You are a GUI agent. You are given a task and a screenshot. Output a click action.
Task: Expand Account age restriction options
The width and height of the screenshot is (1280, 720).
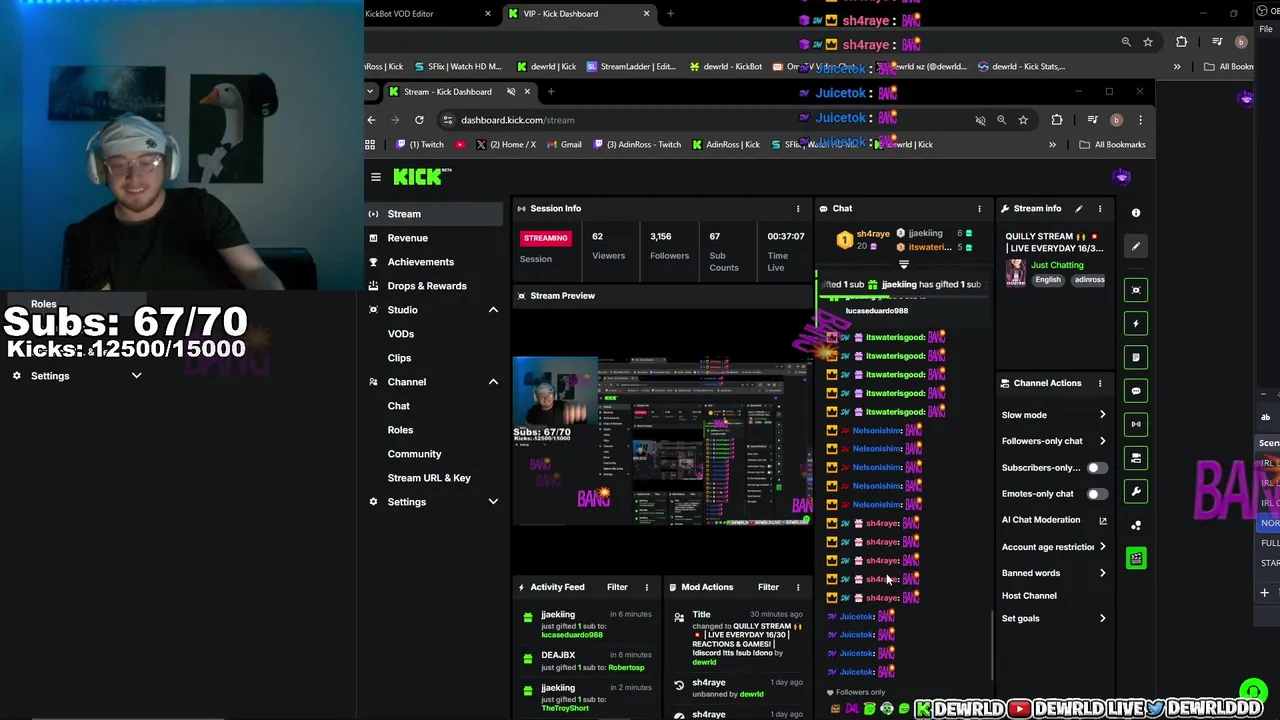[x=1103, y=547]
